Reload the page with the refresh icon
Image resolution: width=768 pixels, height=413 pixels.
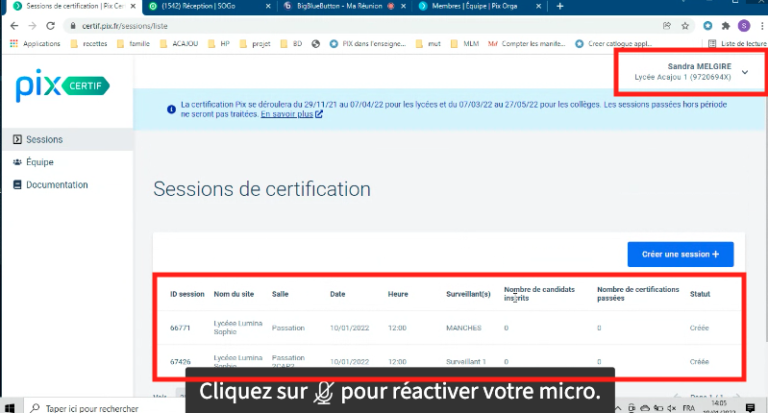click(x=50, y=26)
